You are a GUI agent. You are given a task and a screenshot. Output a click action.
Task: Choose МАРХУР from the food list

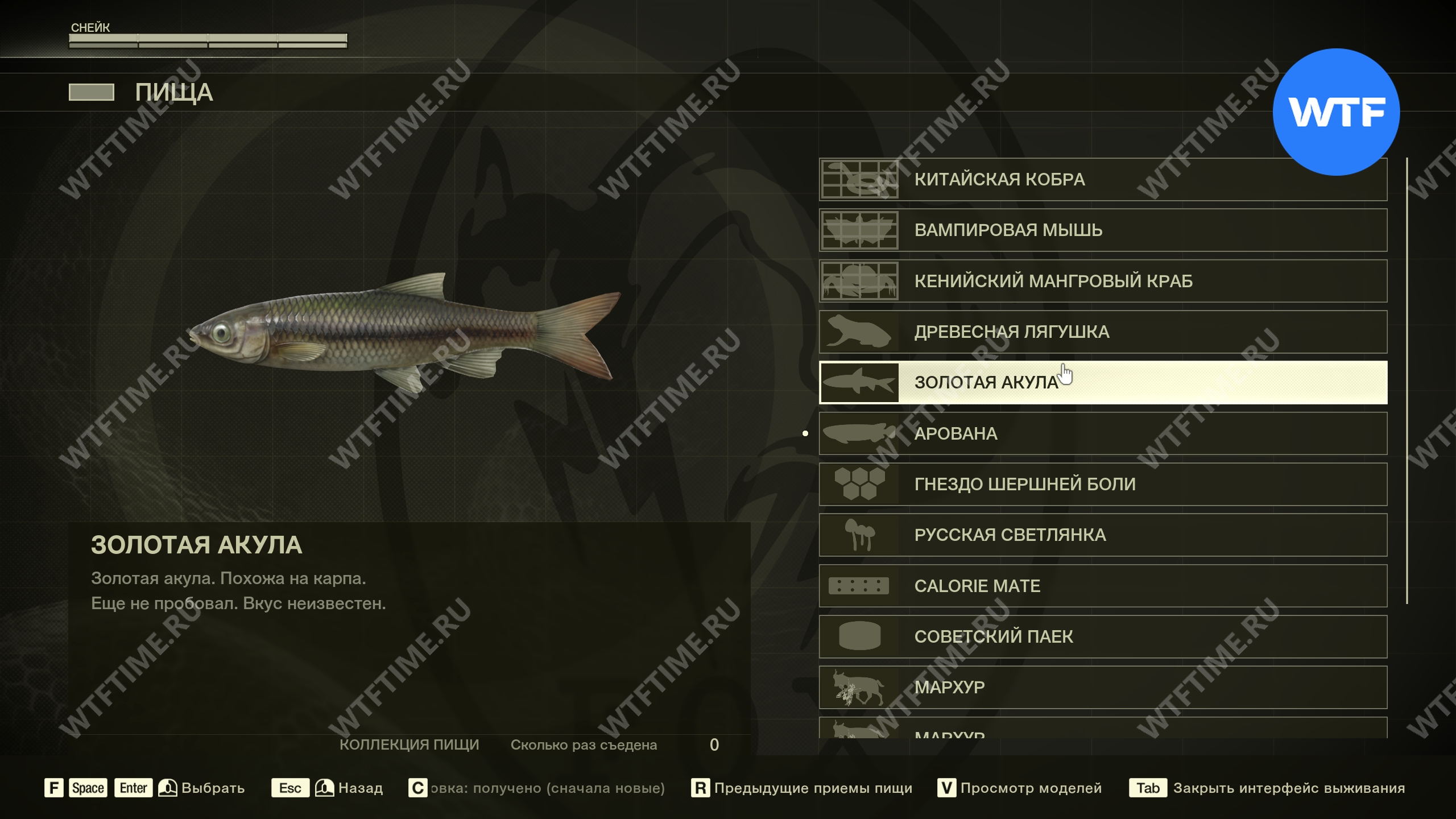[x=1103, y=688]
